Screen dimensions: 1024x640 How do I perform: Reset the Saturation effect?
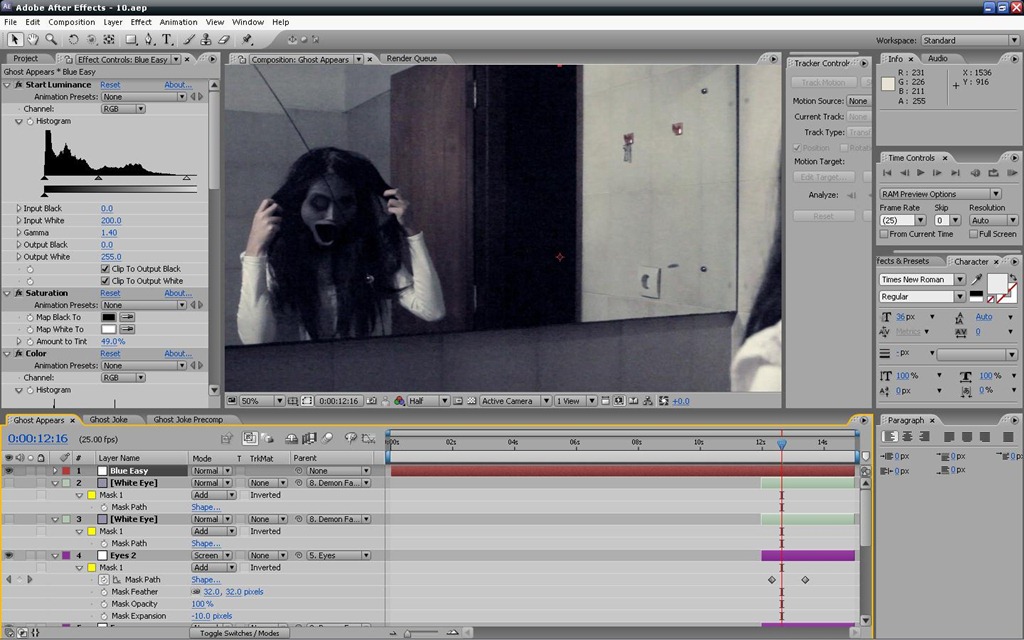pyautogui.click(x=110, y=293)
